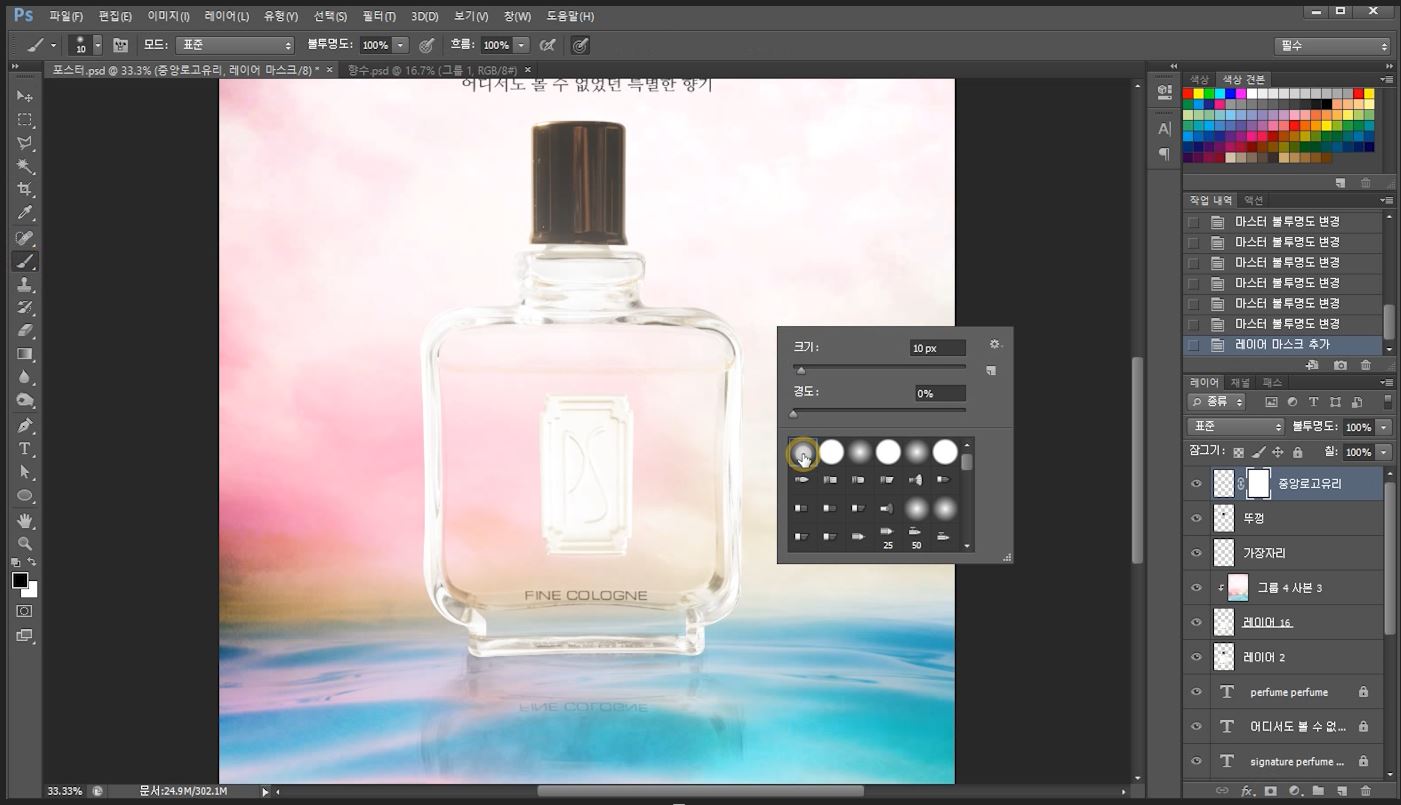The height and width of the screenshot is (805, 1401).
Task: Adjust the brush 크기 size slider
Action: pos(799,369)
